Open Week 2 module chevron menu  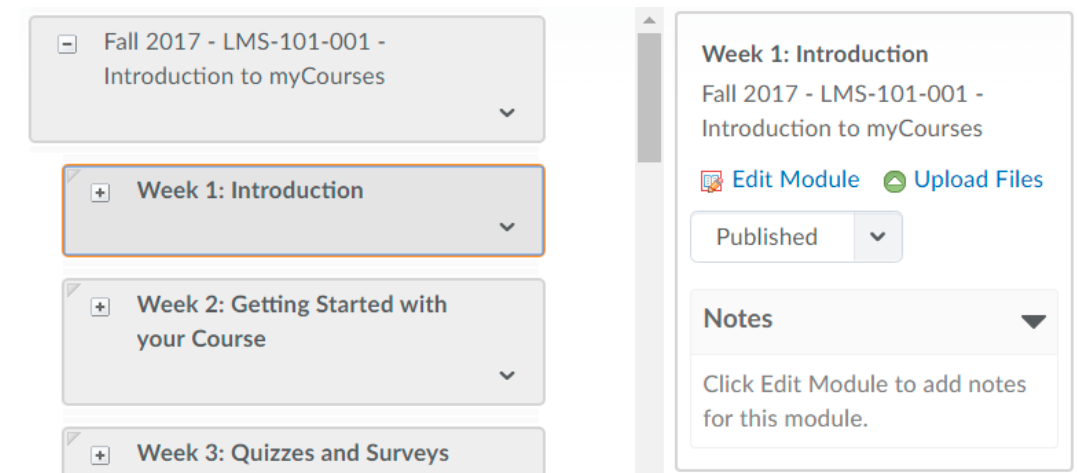coord(507,375)
